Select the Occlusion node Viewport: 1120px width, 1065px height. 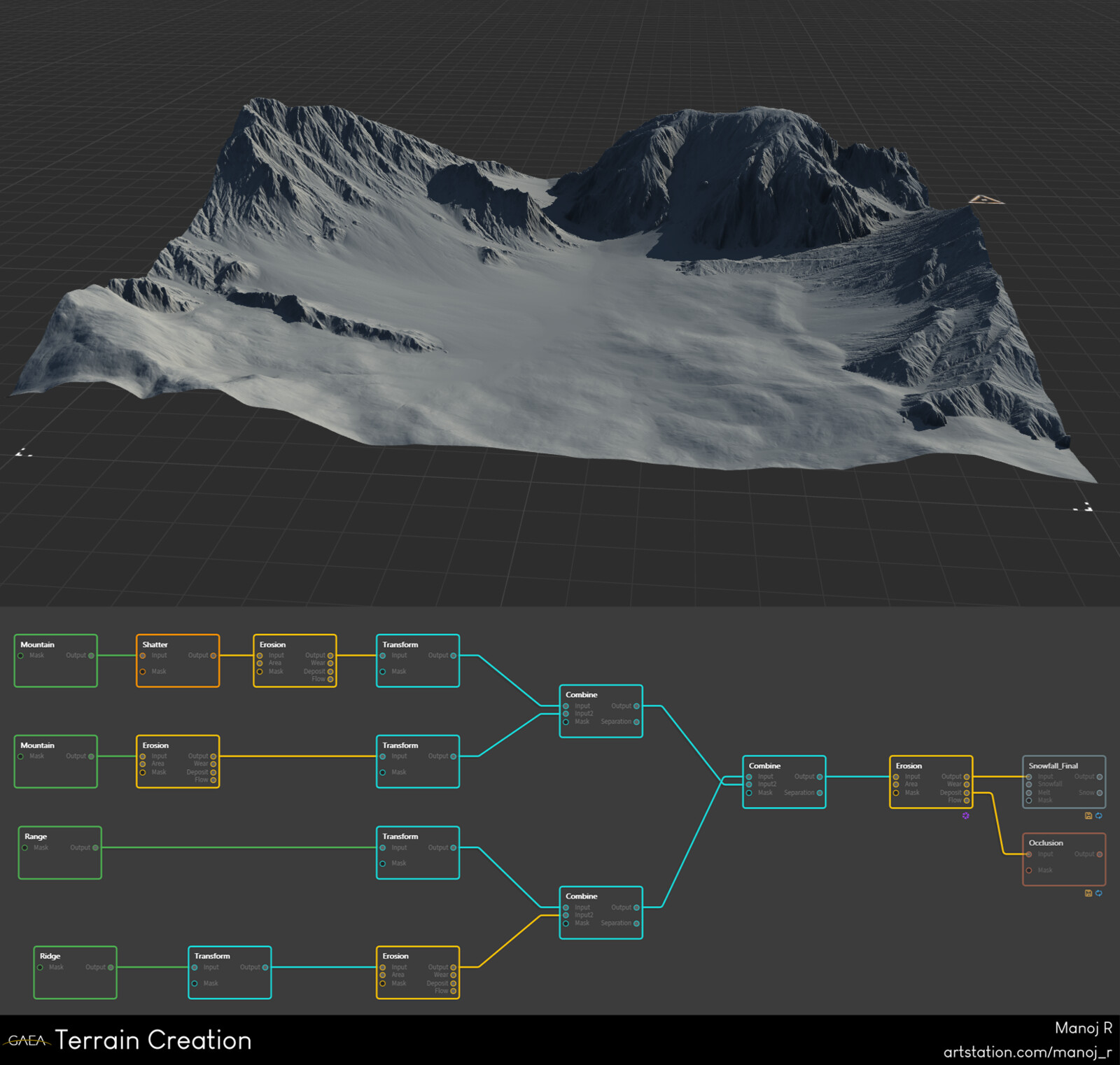[x=1064, y=859]
